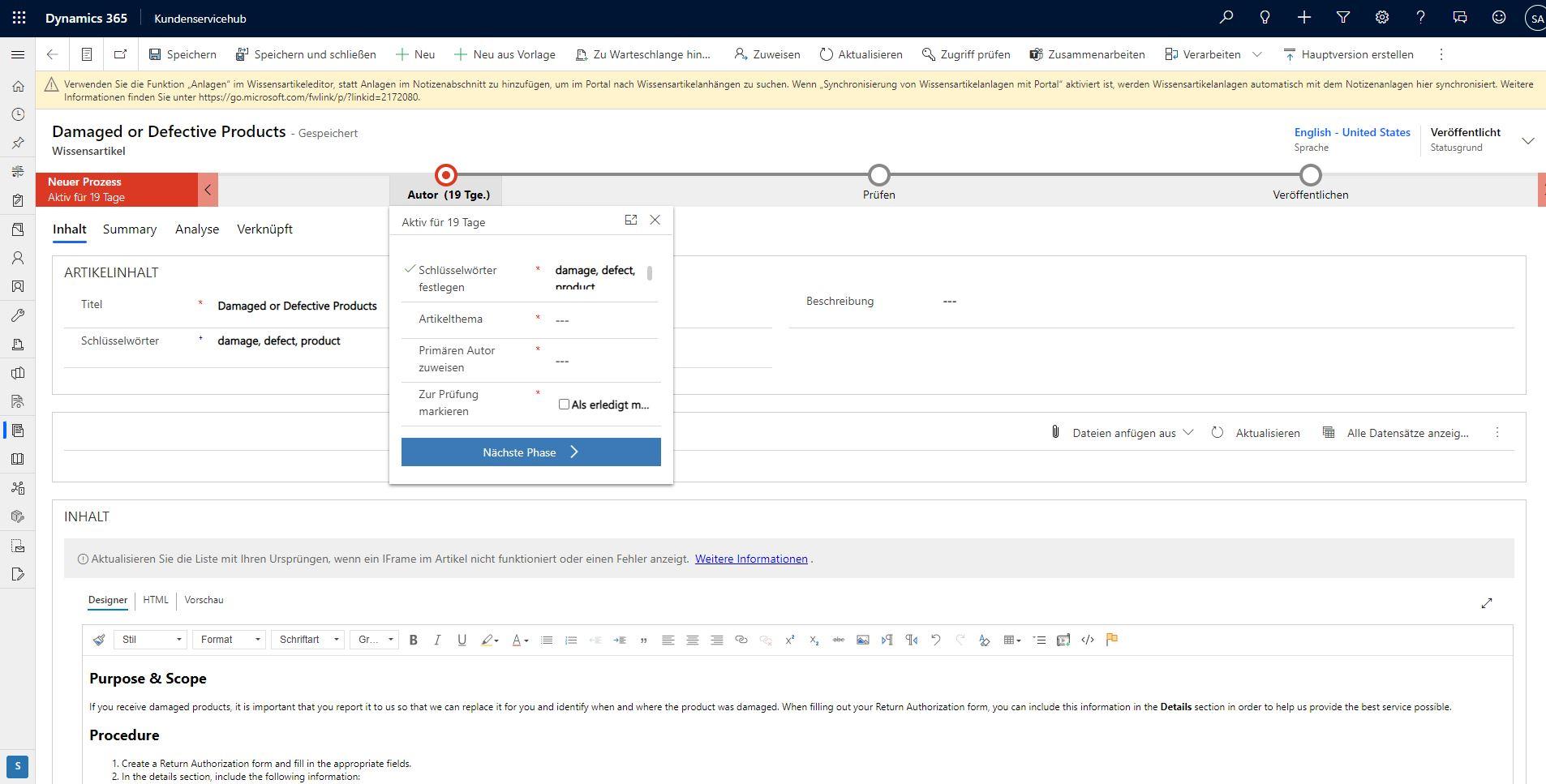Image resolution: width=1546 pixels, height=784 pixels.
Task: Open the app launcher waffle
Action: pyautogui.click(x=19, y=18)
